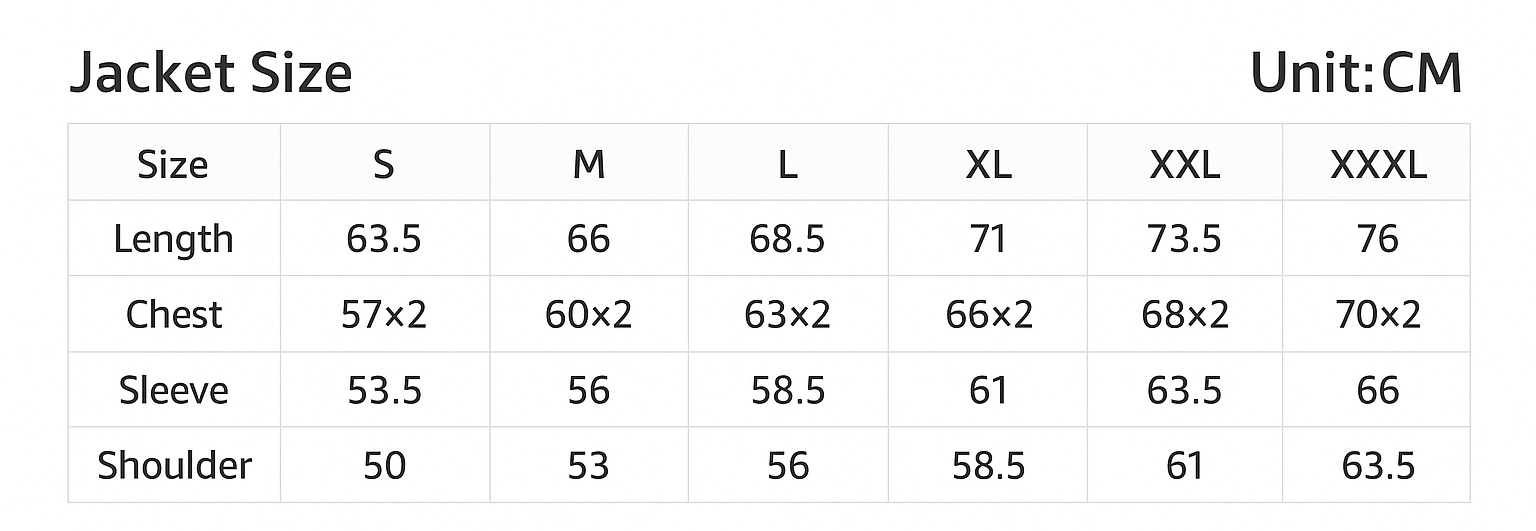Select the "Chest" row label
Viewport: 1536px width, 531px height.
click(x=173, y=315)
